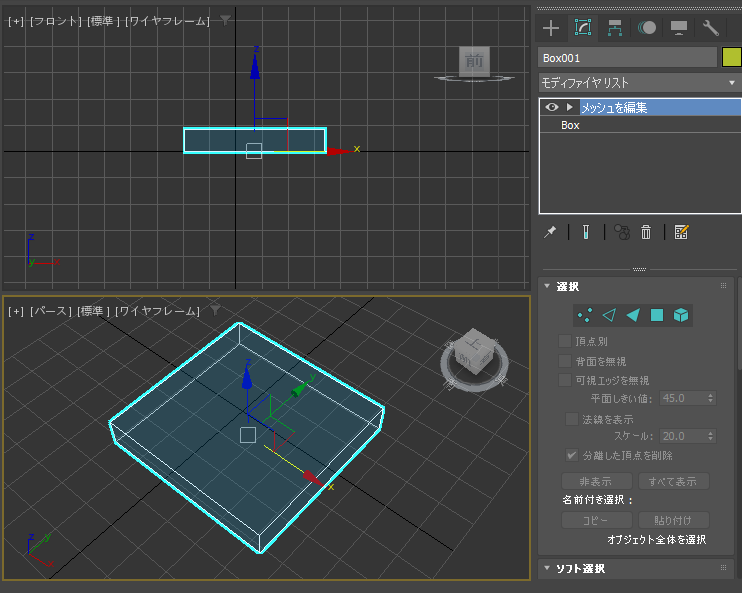Click the Front viewport filter funnel icon

pos(226,20)
